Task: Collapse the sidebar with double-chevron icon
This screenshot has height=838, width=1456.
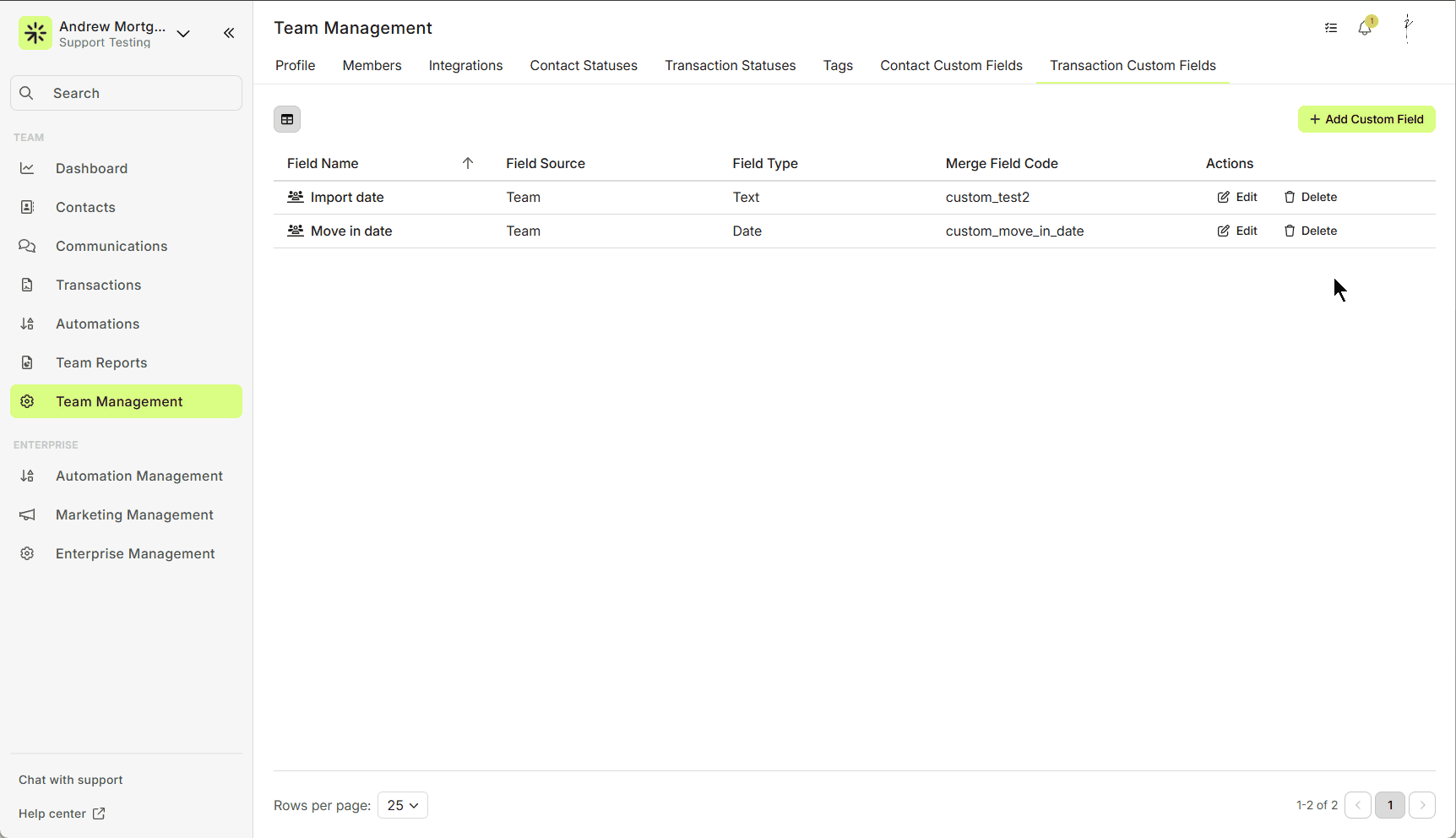Action: coord(229,33)
